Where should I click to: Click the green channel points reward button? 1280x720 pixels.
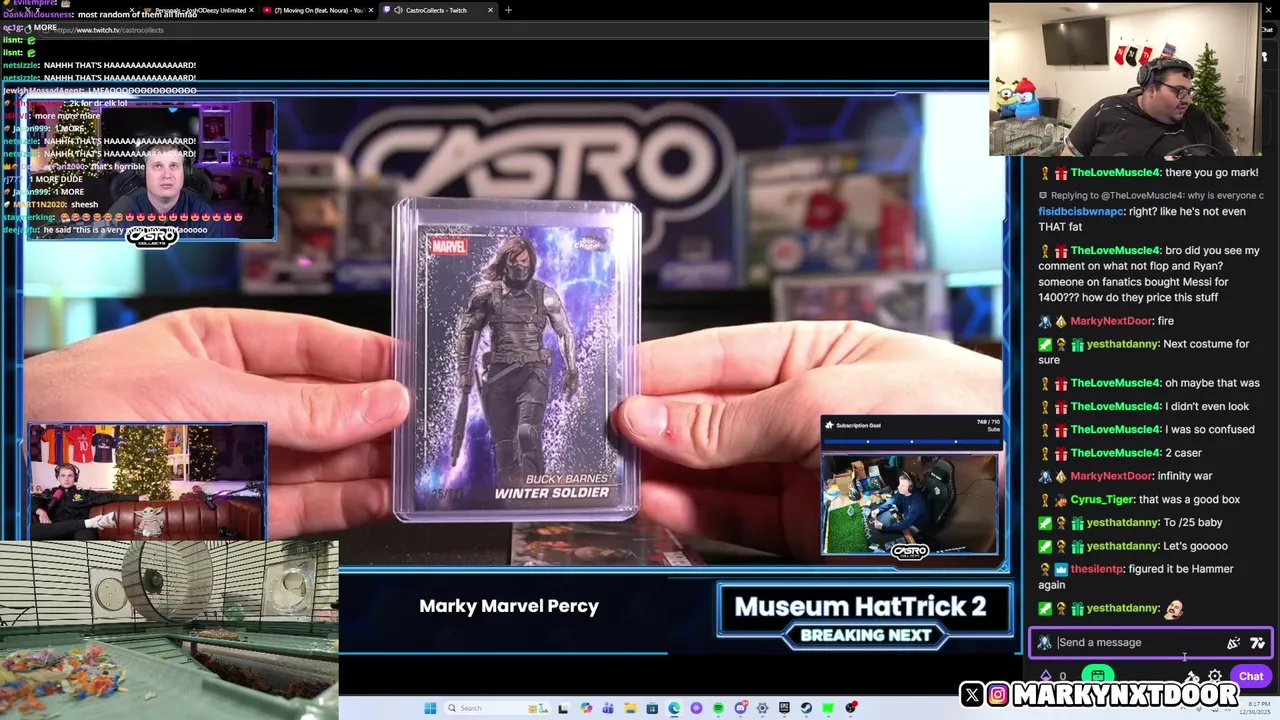(x=1098, y=675)
